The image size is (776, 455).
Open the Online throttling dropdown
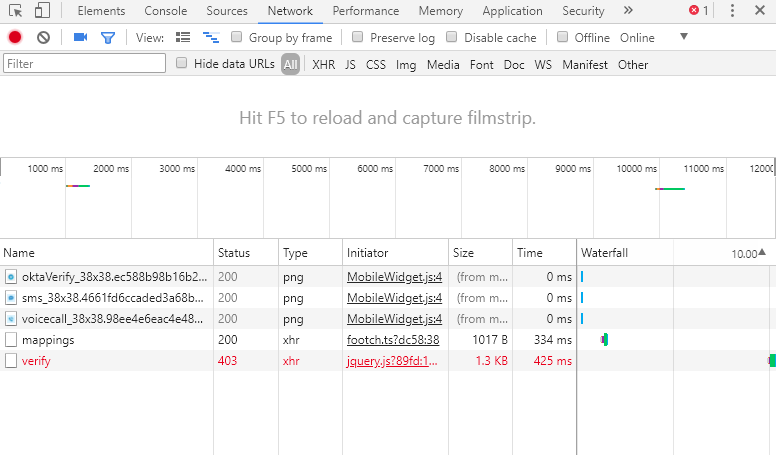click(x=684, y=37)
